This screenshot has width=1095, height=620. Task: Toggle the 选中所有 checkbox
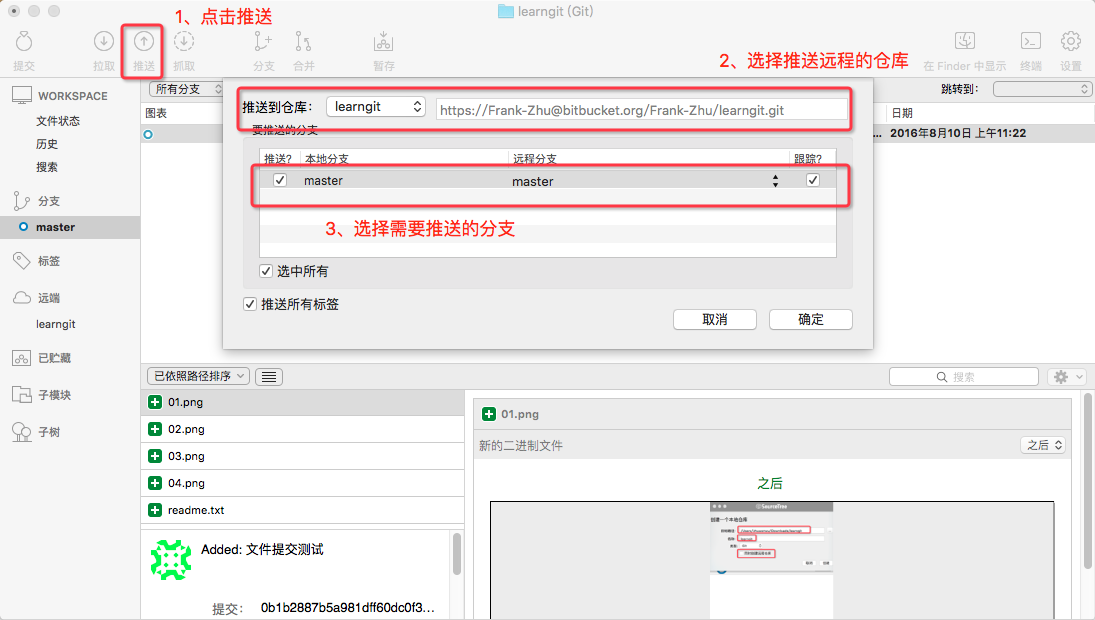266,271
